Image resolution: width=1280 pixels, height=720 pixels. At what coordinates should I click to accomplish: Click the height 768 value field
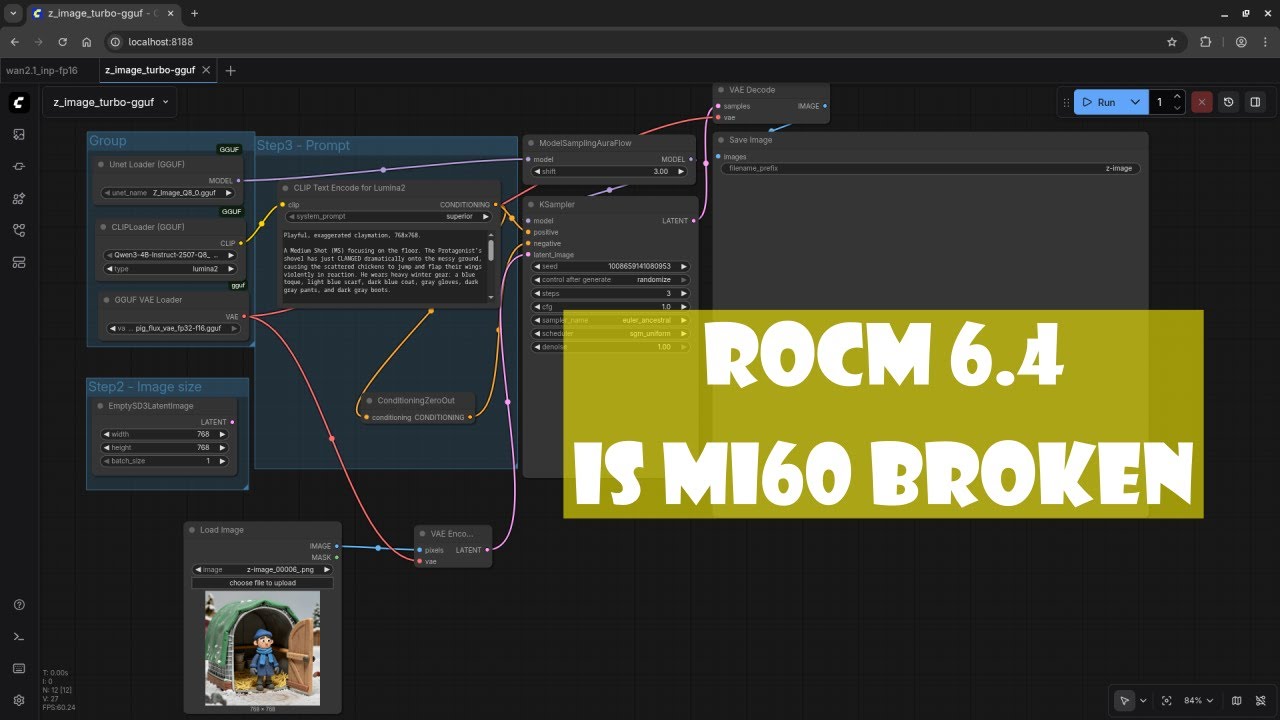[x=166, y=447]
